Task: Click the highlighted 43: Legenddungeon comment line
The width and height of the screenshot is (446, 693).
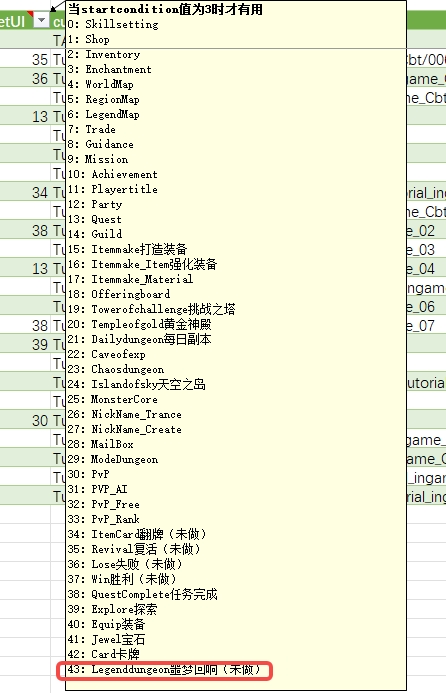Action: point(165,670)
